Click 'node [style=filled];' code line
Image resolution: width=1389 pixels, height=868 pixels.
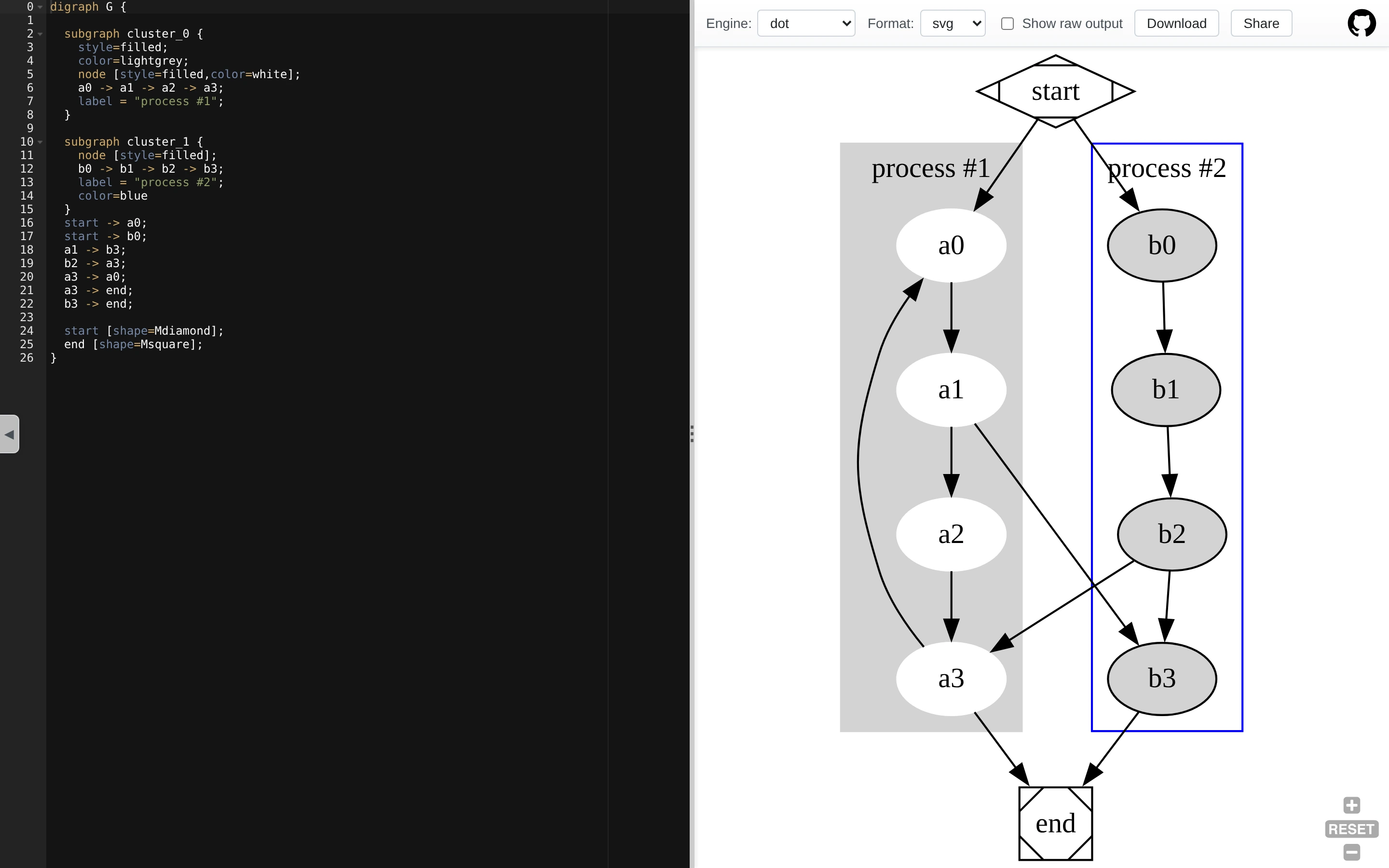click(x=147, y=156)
